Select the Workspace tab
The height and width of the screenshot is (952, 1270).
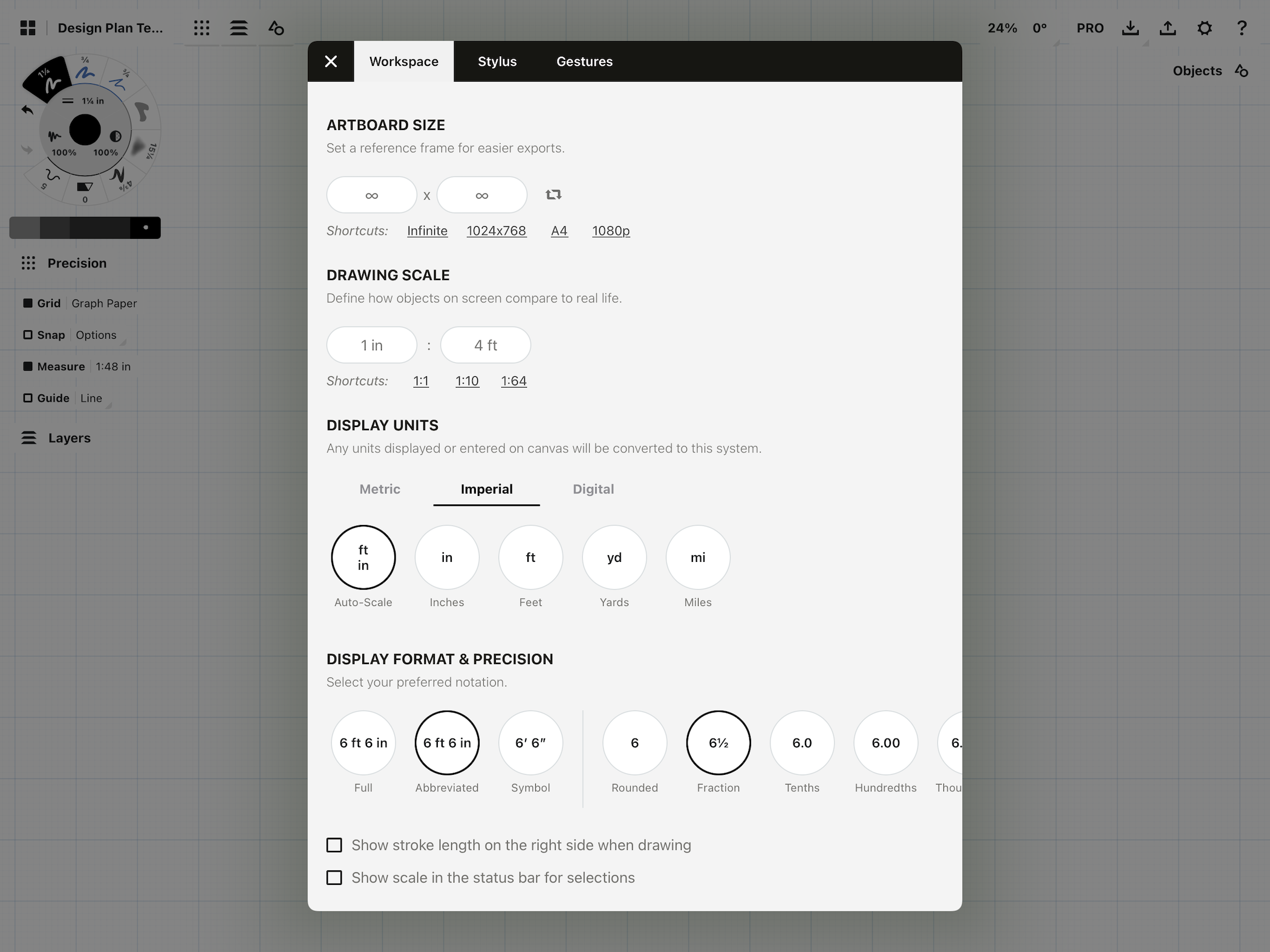click(x=404, y=61)
